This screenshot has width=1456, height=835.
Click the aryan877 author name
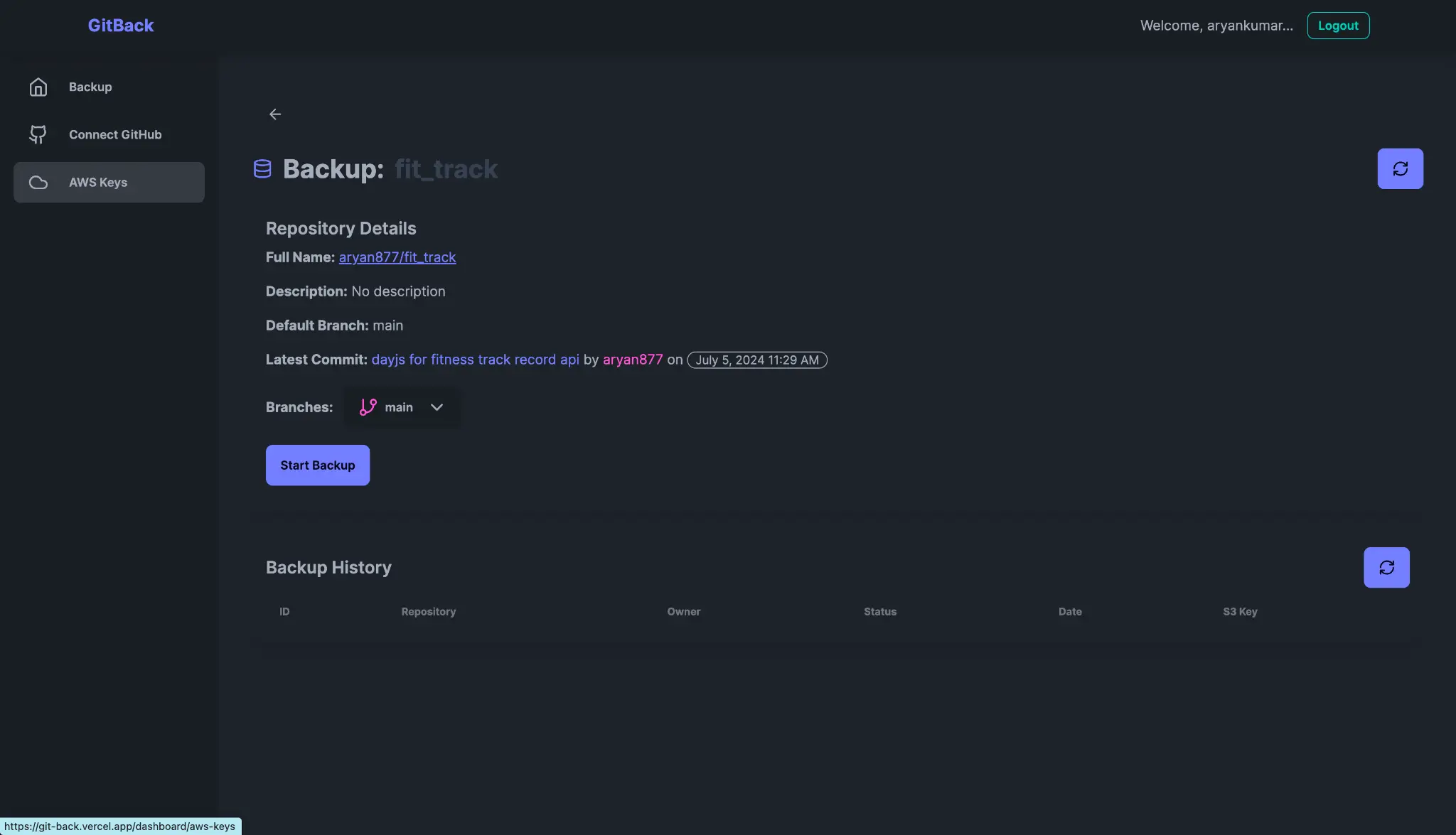point(632,360)
